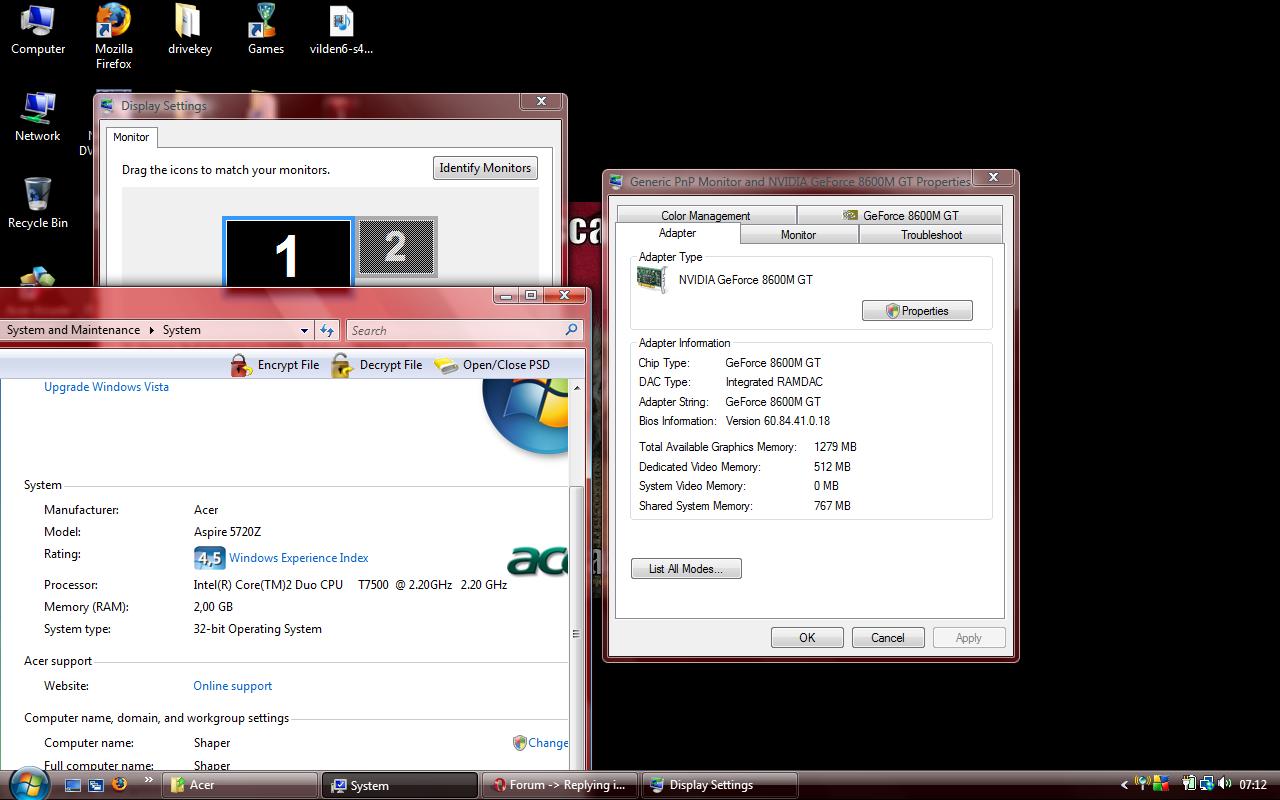
Task: Click the scrollbar up arrow in System window
Action: 576,388
